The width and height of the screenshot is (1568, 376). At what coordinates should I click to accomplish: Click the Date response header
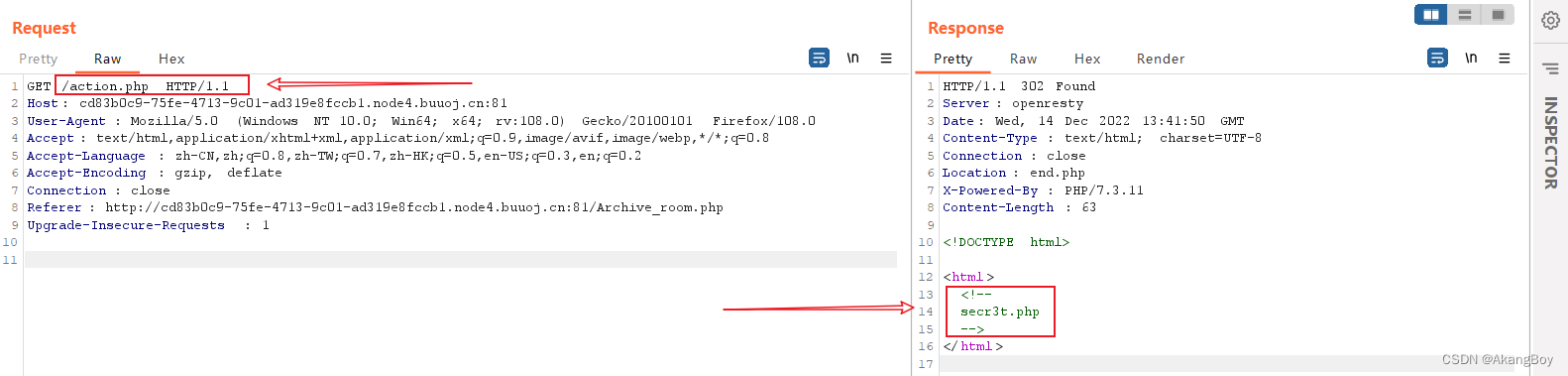[1093, 121]
